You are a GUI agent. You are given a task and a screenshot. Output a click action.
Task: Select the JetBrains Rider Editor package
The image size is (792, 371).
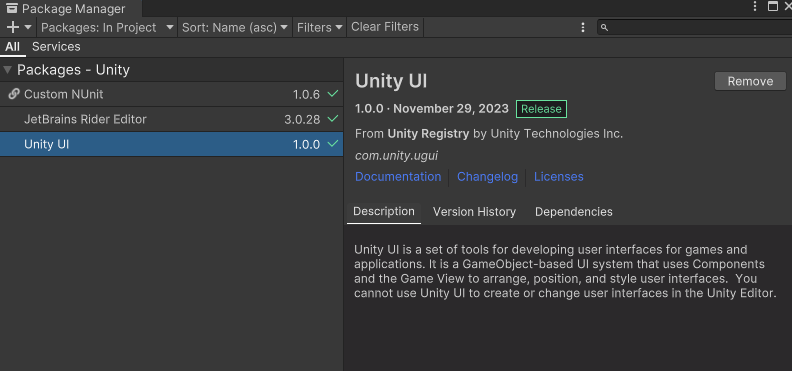(x=171, y=120)
